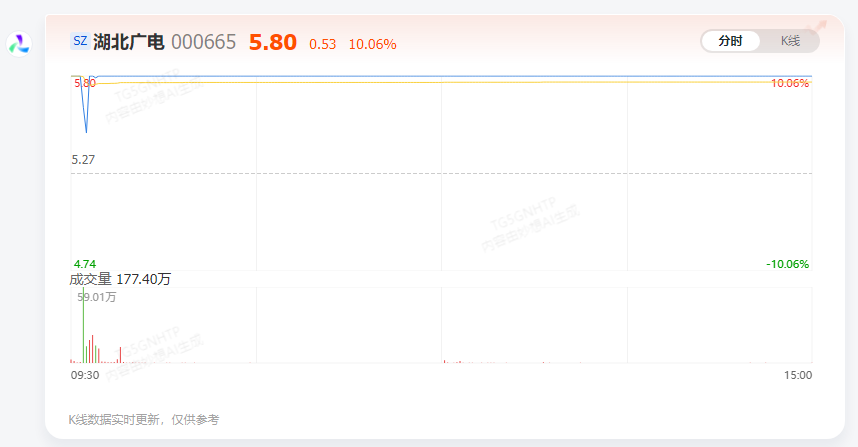
Task: Click the 5.27 previous close label
Action: [x=83, y=160]
